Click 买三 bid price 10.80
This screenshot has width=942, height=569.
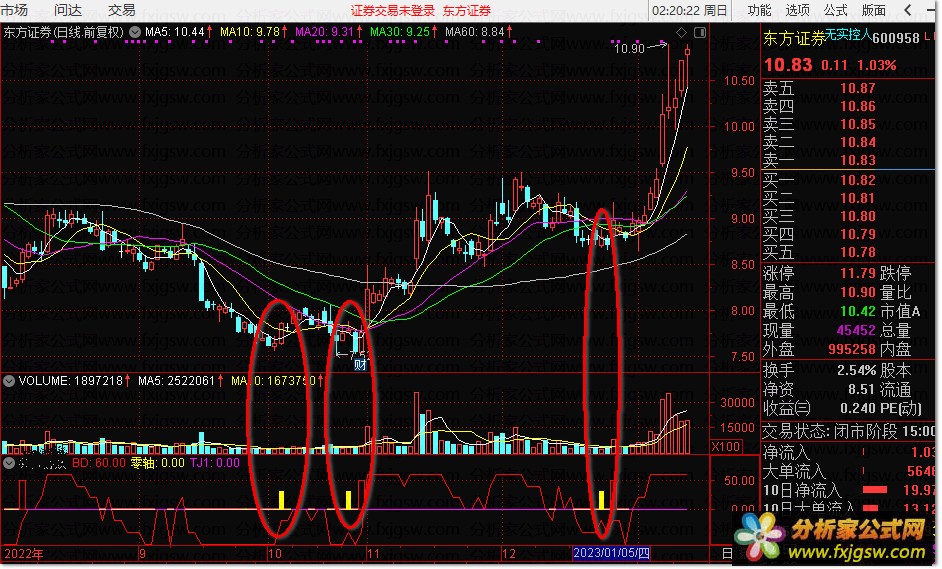click(x=857, y=216)
